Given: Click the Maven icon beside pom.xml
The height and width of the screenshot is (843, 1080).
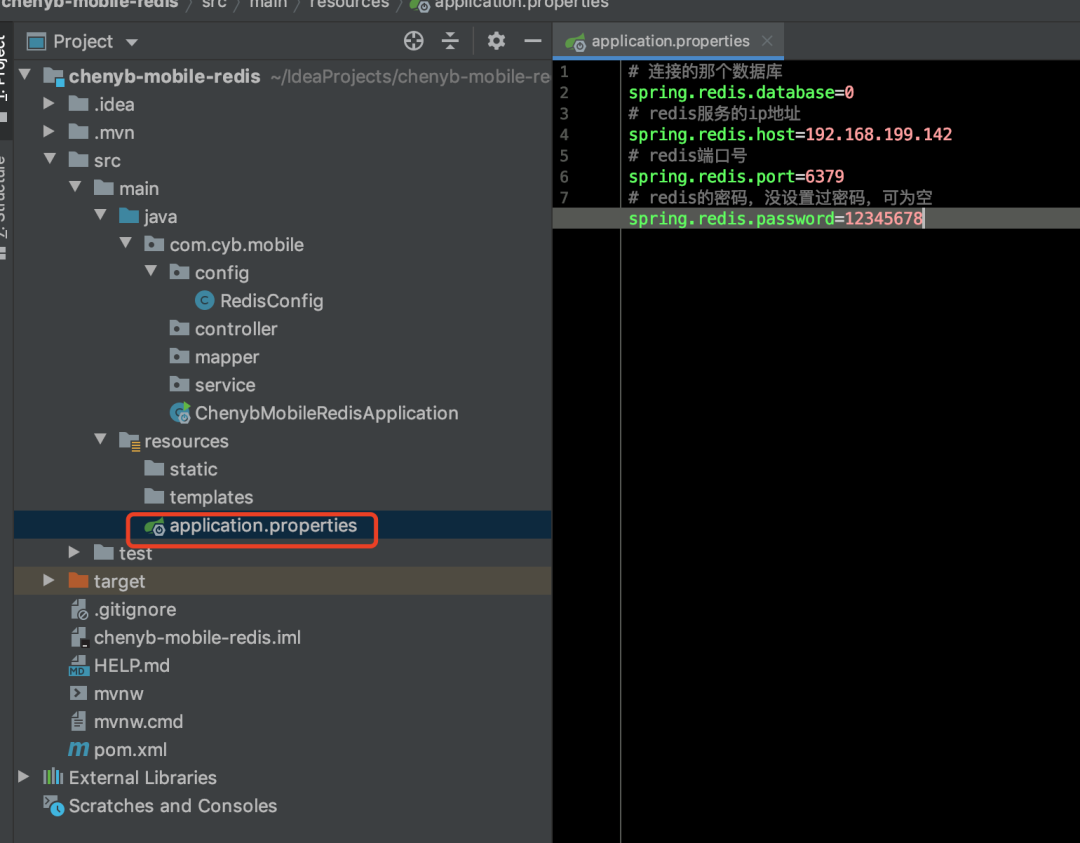Looking at the screenshot, I should 78,749.
